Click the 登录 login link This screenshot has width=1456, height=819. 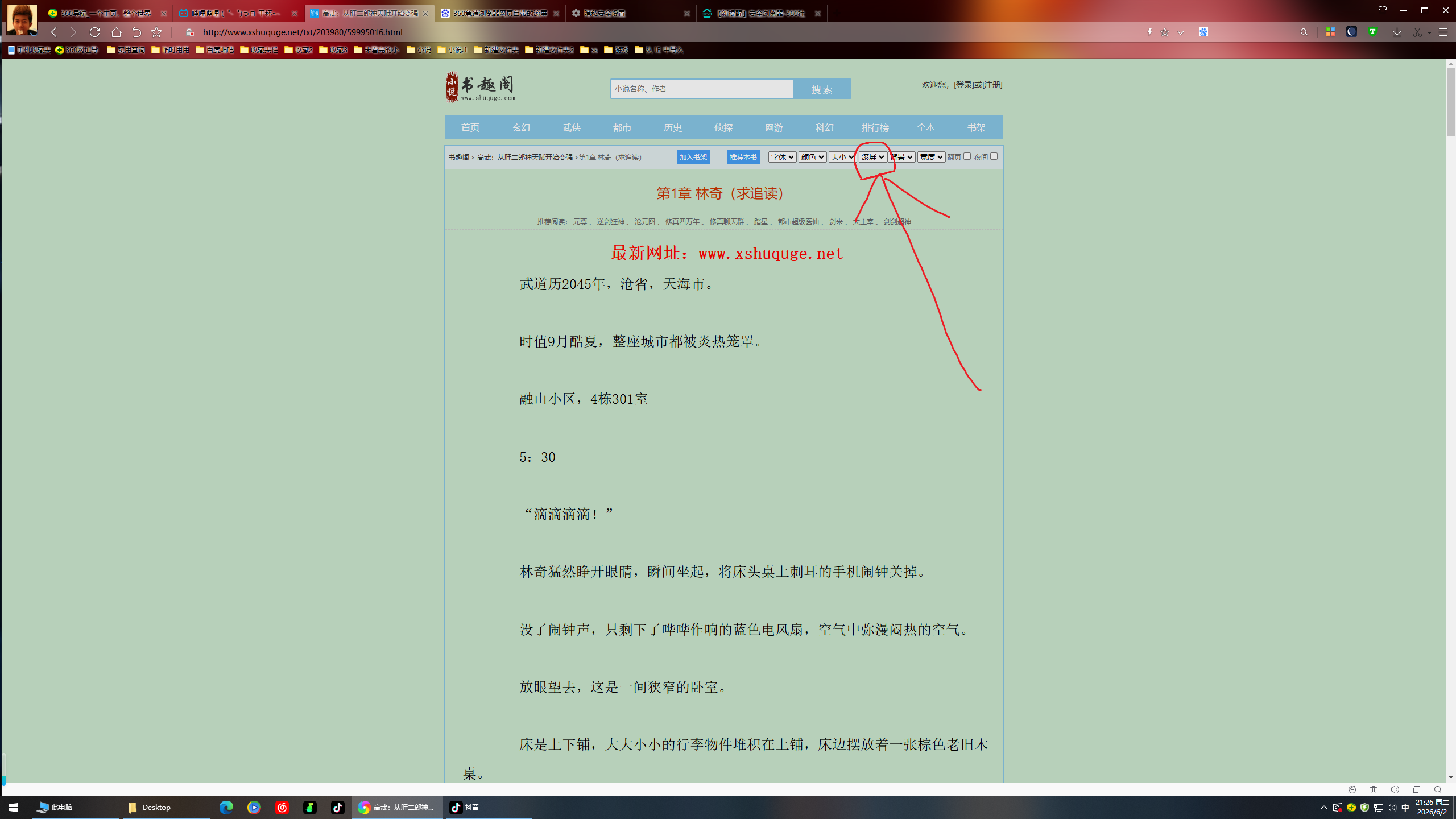tap(963, 85)
